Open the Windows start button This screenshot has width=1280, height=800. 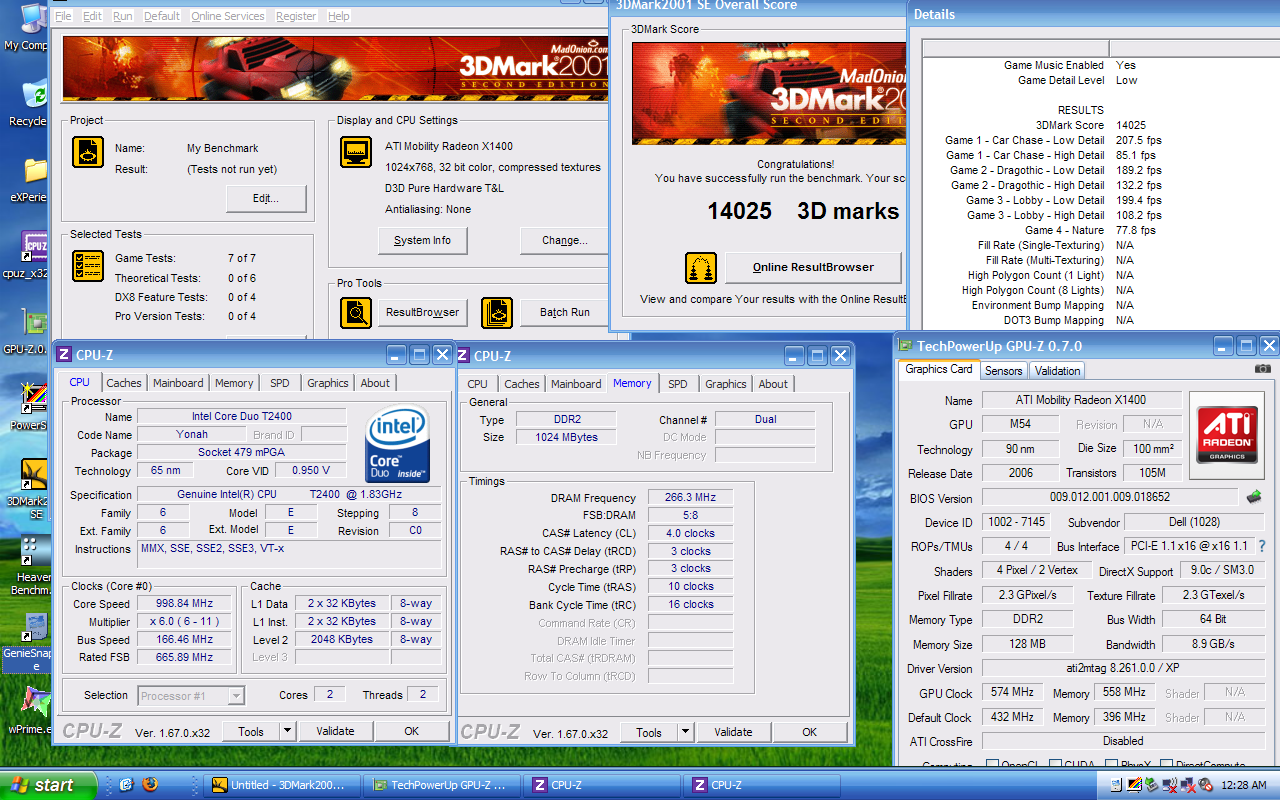pos(49,785)
